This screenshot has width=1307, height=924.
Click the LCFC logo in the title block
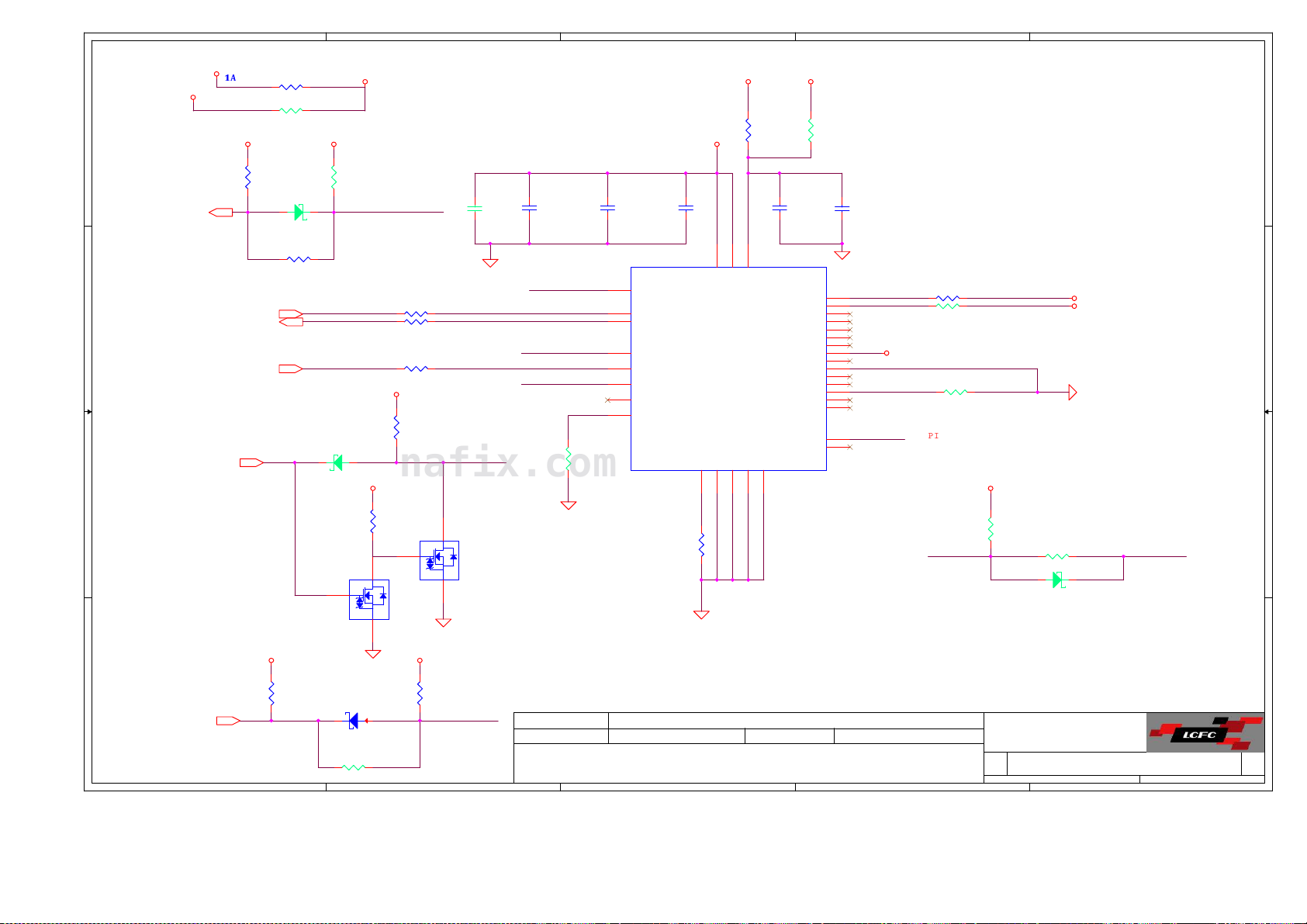coord(1205,732)
